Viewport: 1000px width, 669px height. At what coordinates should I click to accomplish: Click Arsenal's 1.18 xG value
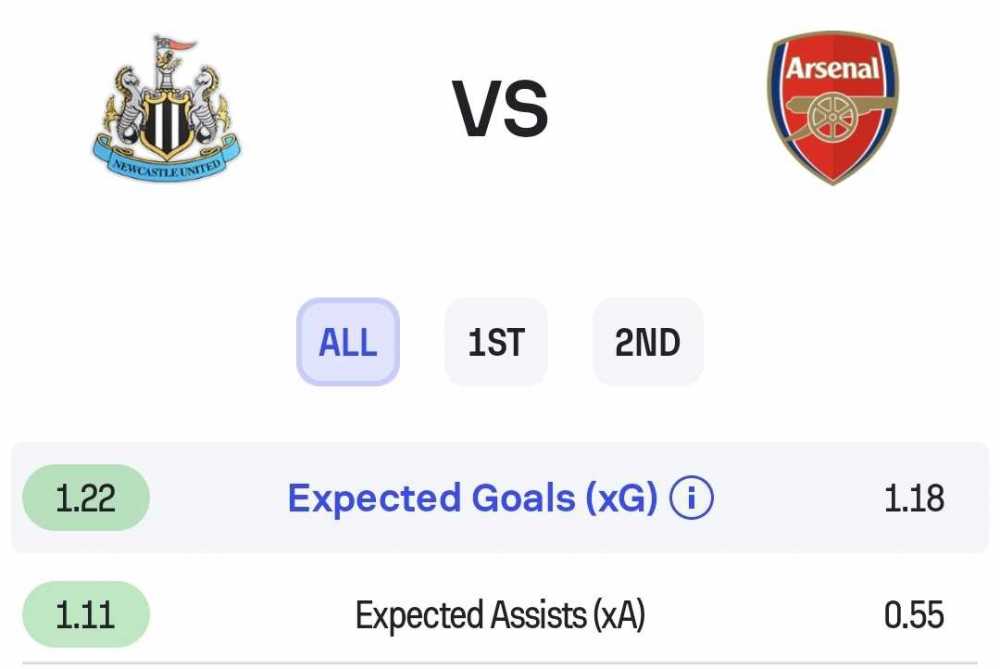(x=914, y=498)
